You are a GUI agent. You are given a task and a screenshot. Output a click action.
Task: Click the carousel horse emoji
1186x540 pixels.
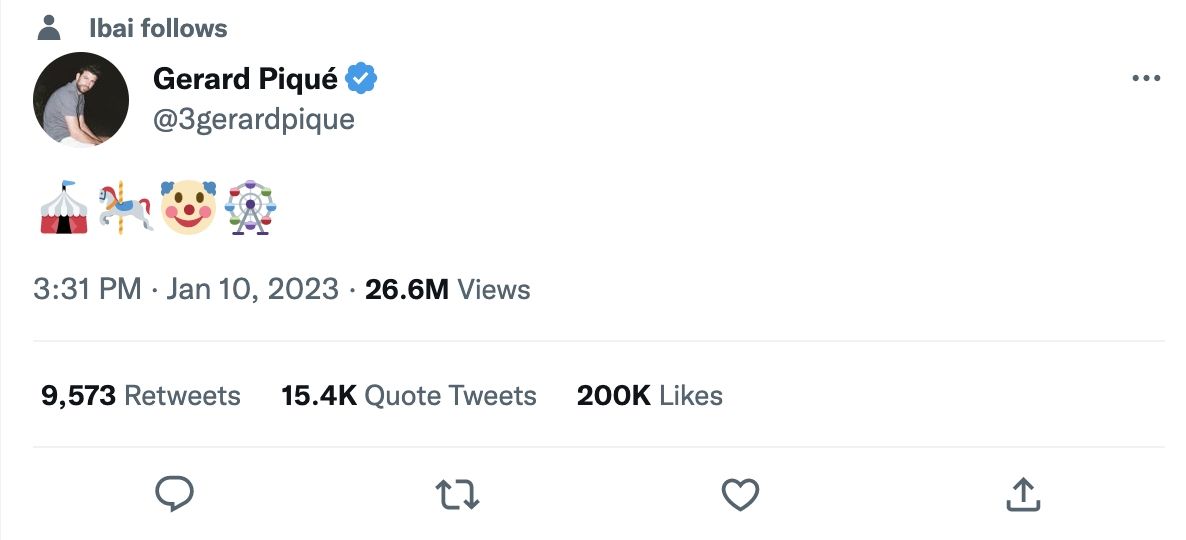(126, 207)
